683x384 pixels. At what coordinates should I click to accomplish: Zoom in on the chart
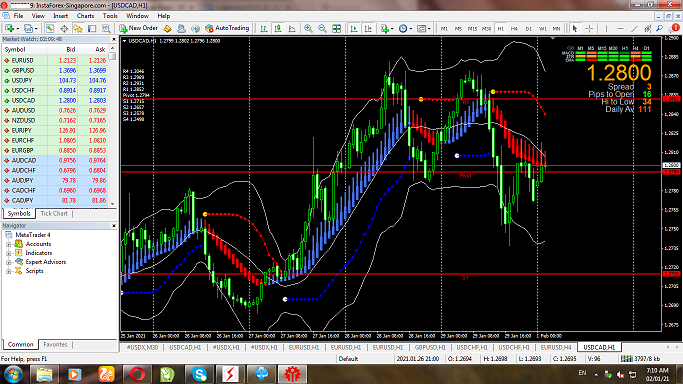point(308,28)
